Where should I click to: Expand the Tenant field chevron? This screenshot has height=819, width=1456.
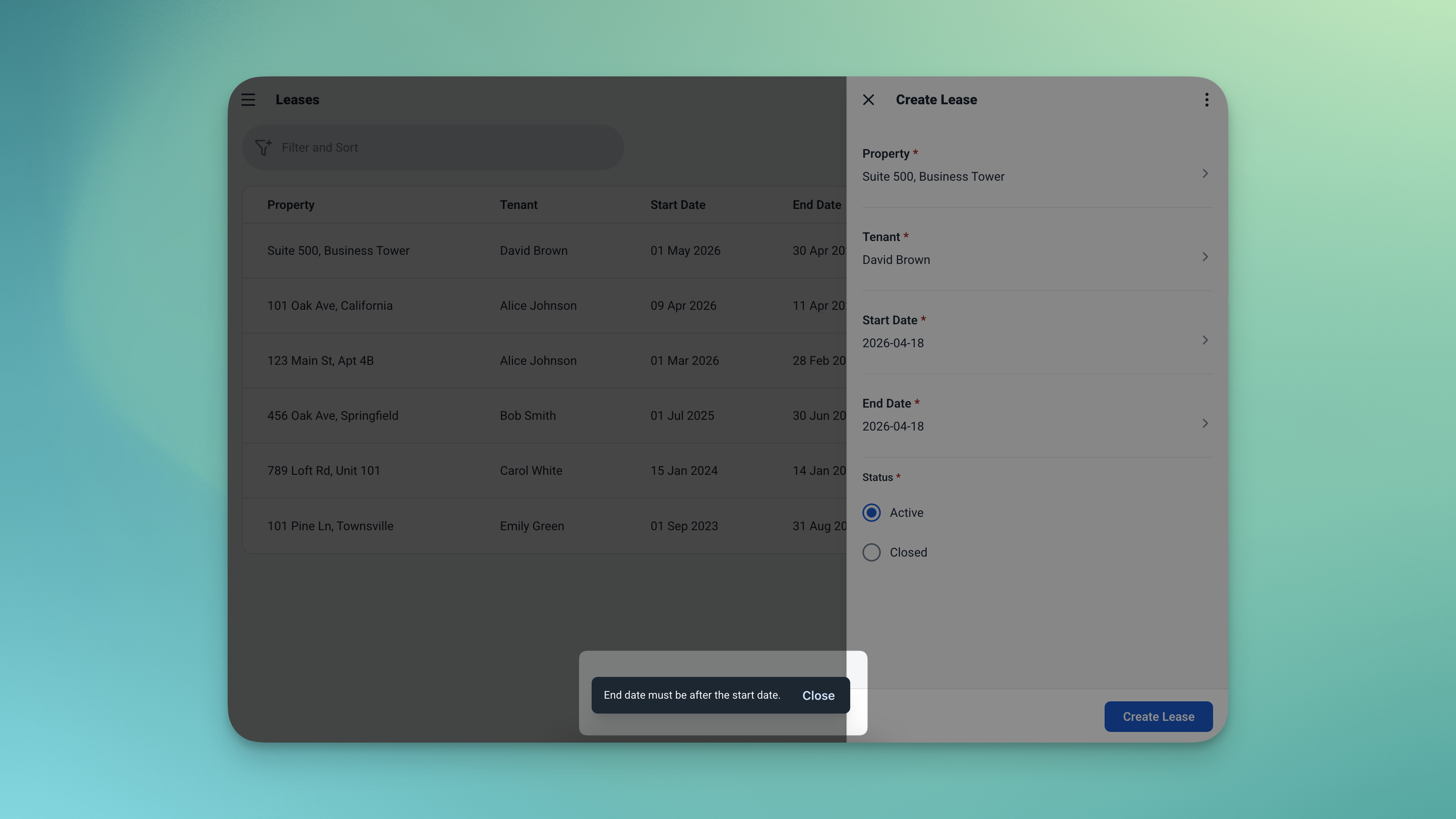(x=1204, y=257)
